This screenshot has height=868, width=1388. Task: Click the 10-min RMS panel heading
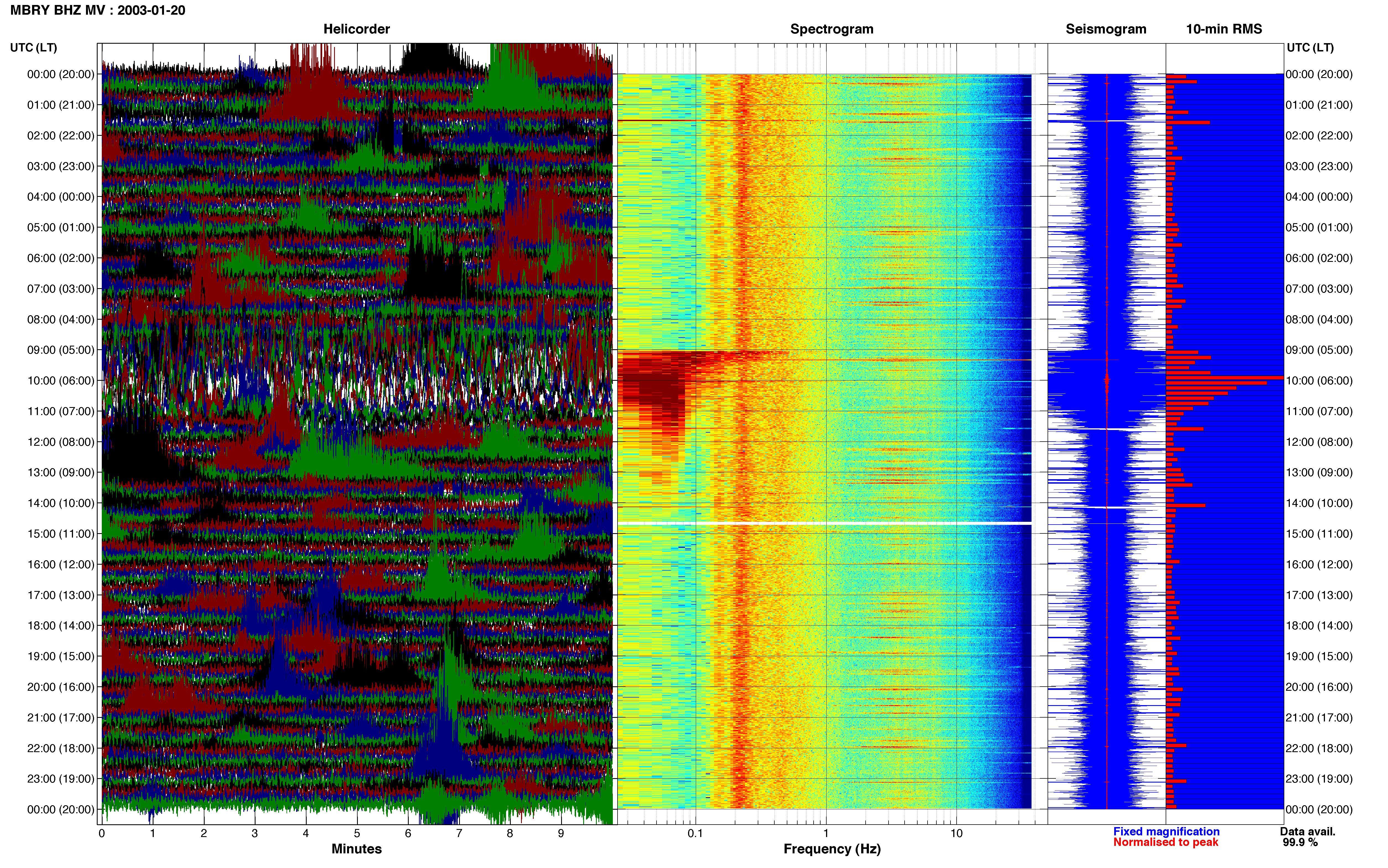(1224, 29)
